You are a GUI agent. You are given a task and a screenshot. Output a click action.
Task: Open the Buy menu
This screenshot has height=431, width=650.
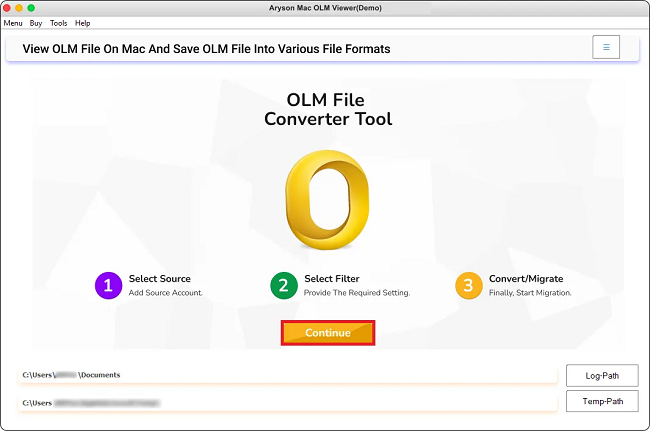tap(36, 23)
